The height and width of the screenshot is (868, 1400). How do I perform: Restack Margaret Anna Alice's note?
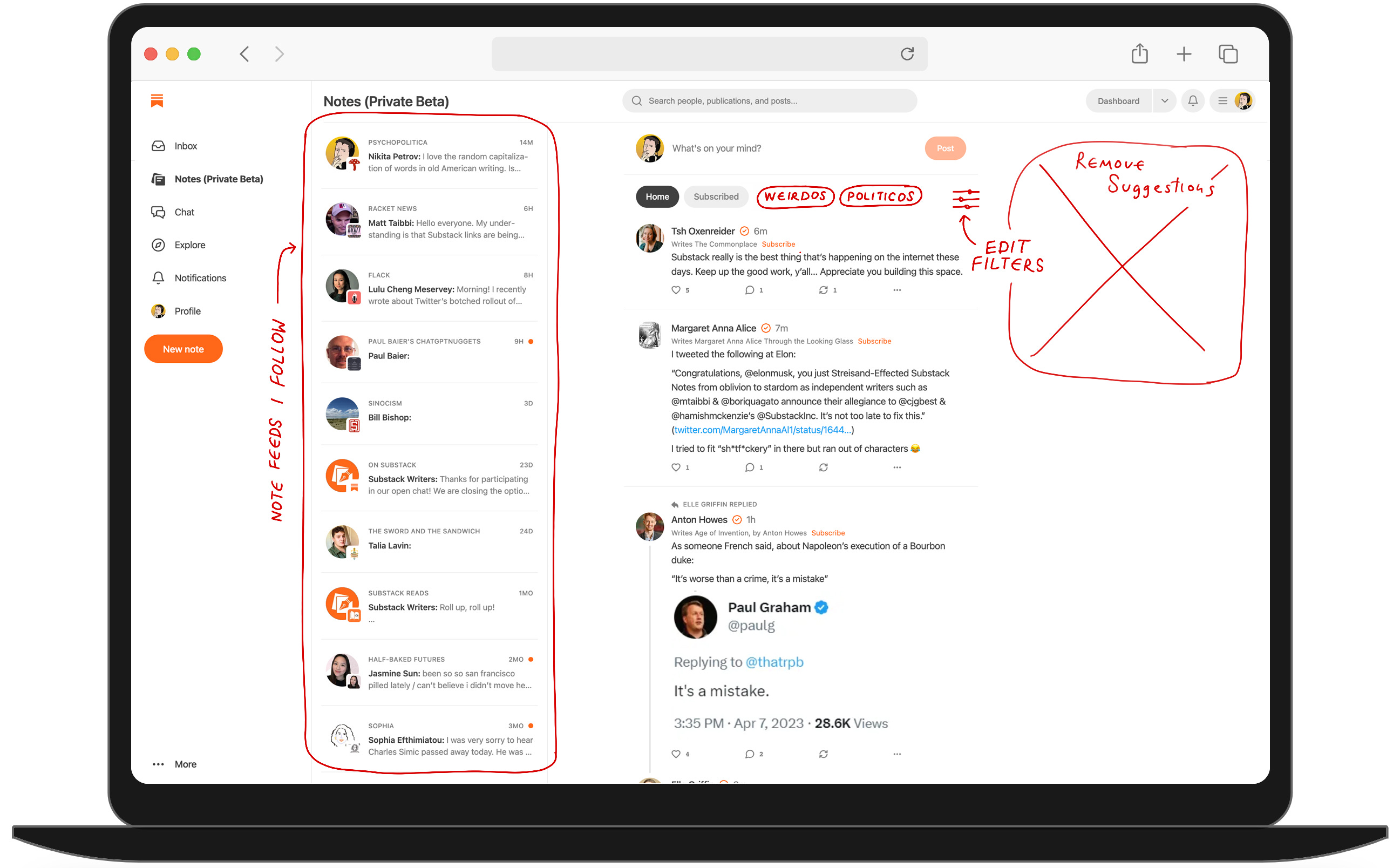(x=823, y=468)
